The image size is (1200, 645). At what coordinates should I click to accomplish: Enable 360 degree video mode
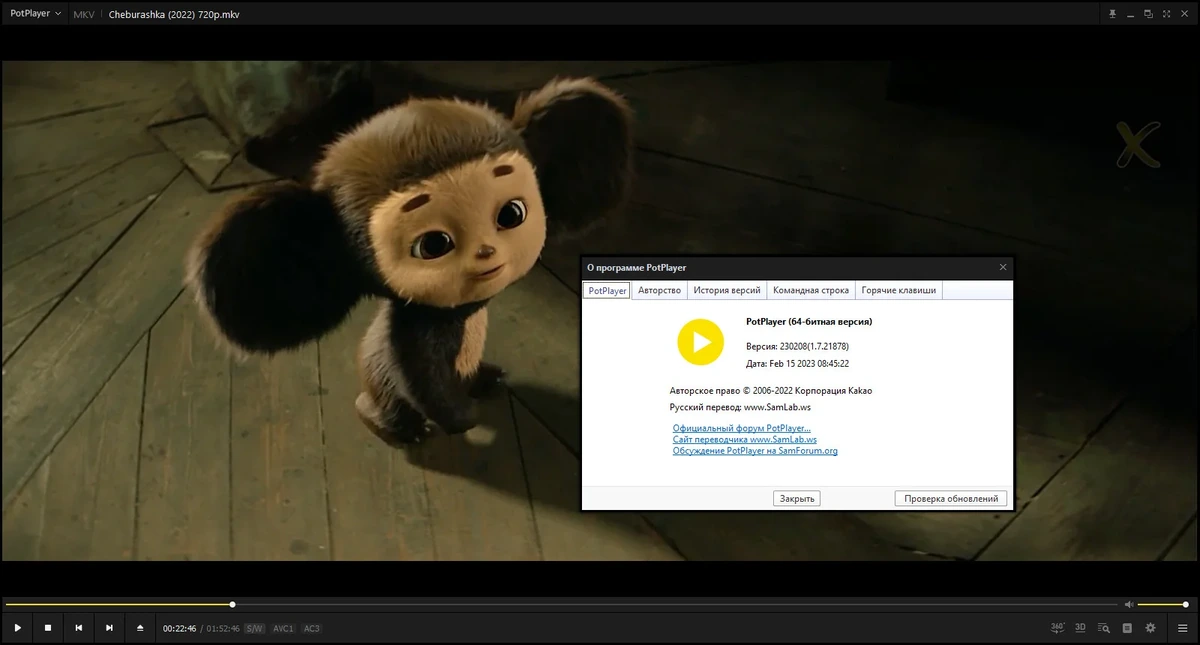point(1058,628)
